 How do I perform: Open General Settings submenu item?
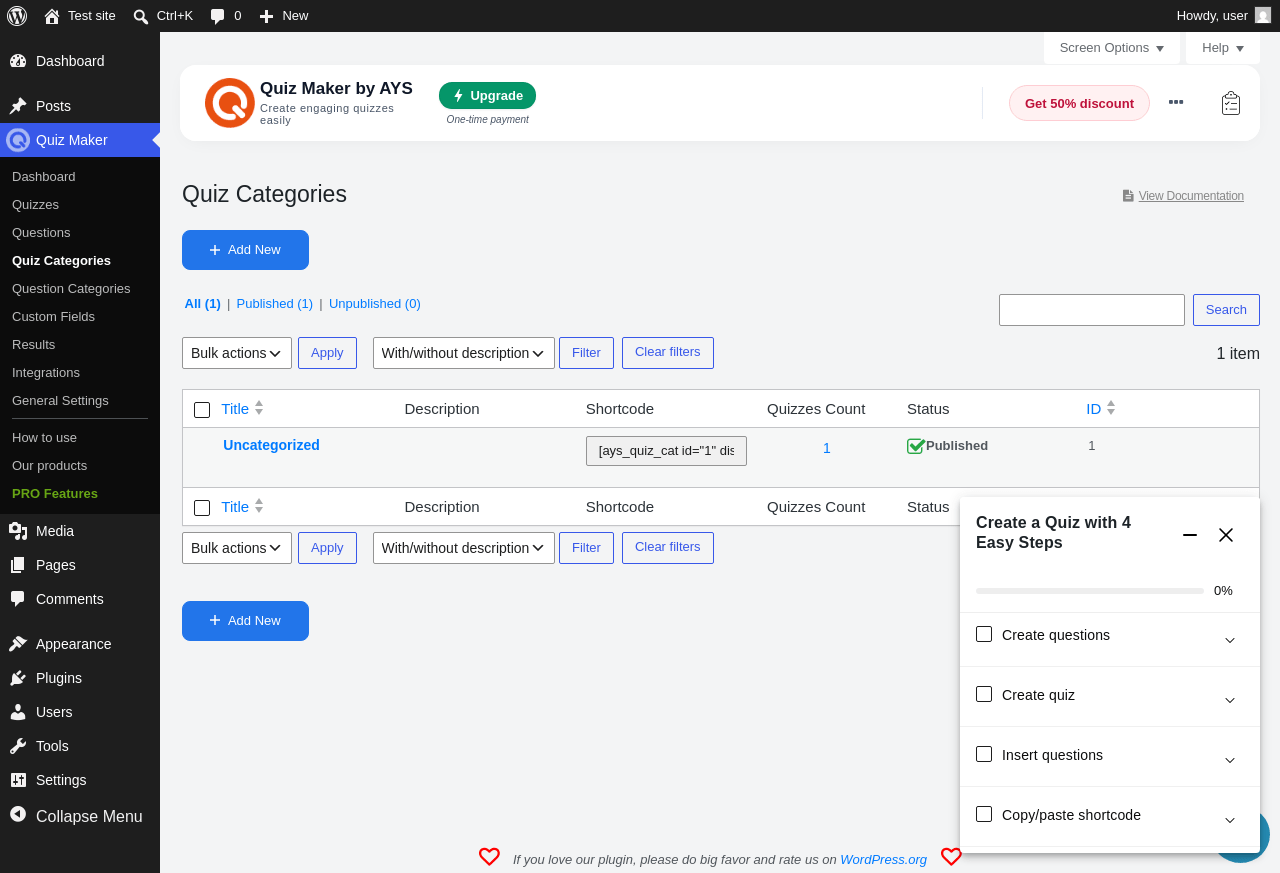(60, 401)
